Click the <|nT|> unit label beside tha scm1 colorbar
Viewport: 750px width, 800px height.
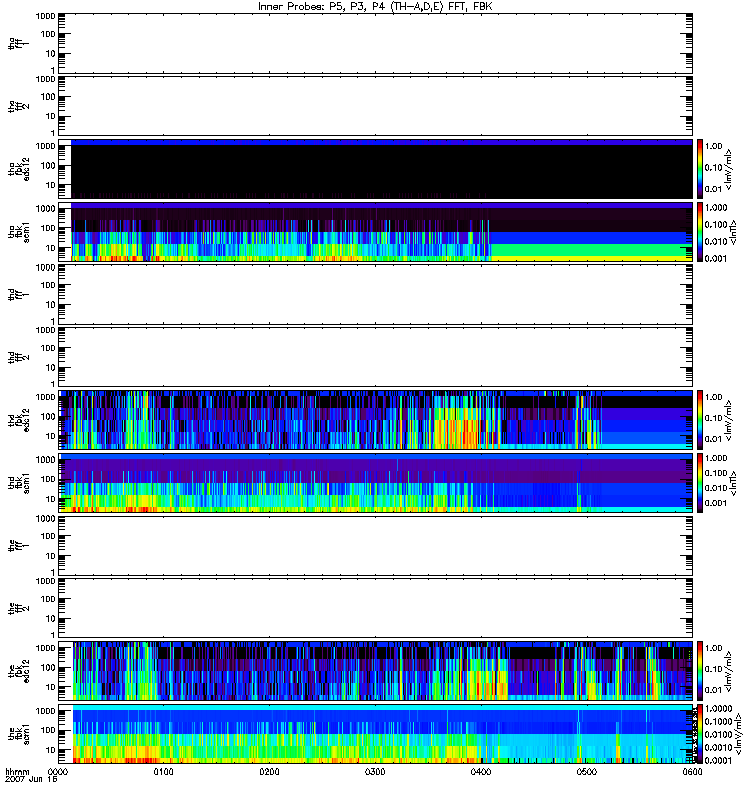tap(733, 232)
